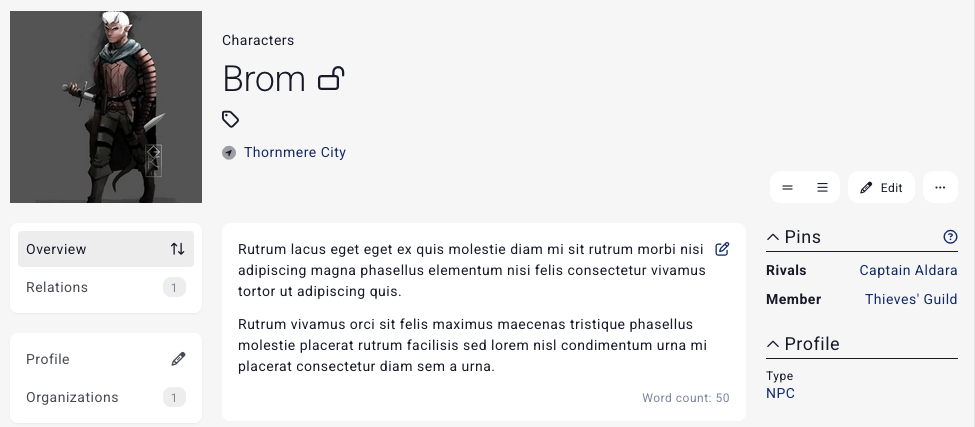Screen dimensions: 975x427
Task: Open the Pins help question mark icon
Action: click(x=950, y=237)
